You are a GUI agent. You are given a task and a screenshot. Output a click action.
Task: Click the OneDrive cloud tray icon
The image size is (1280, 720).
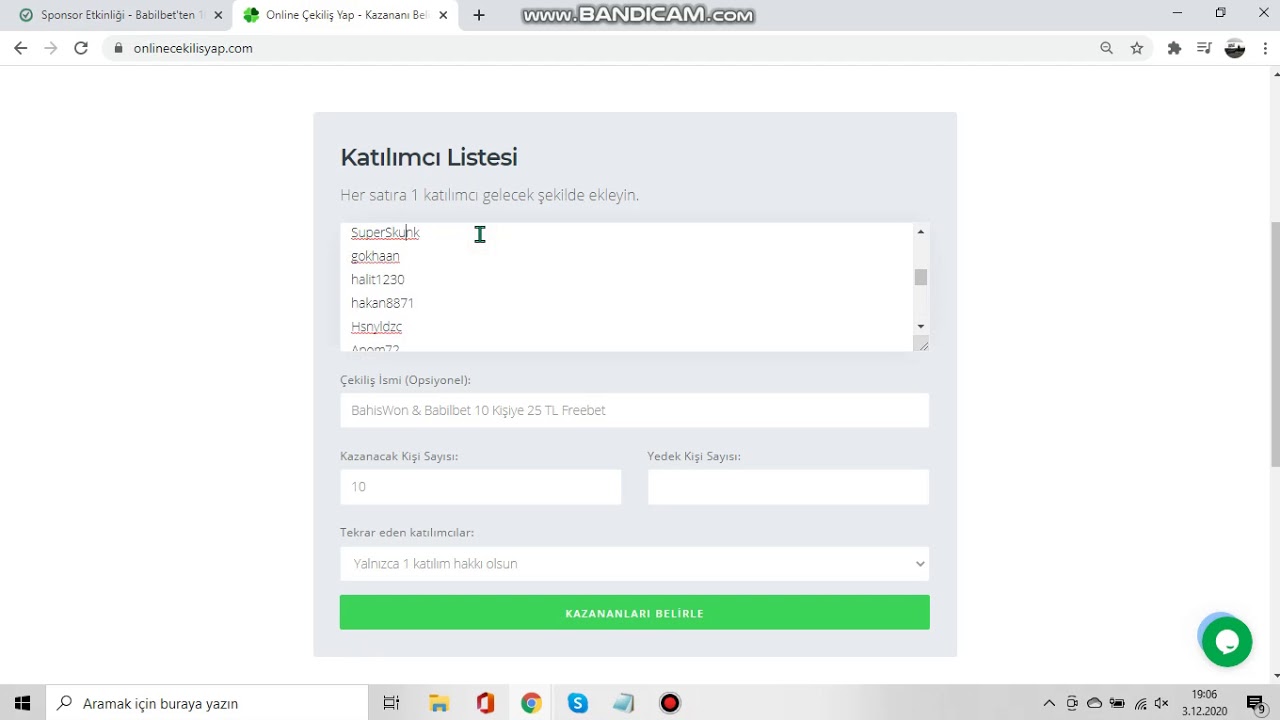[1094, 703]
